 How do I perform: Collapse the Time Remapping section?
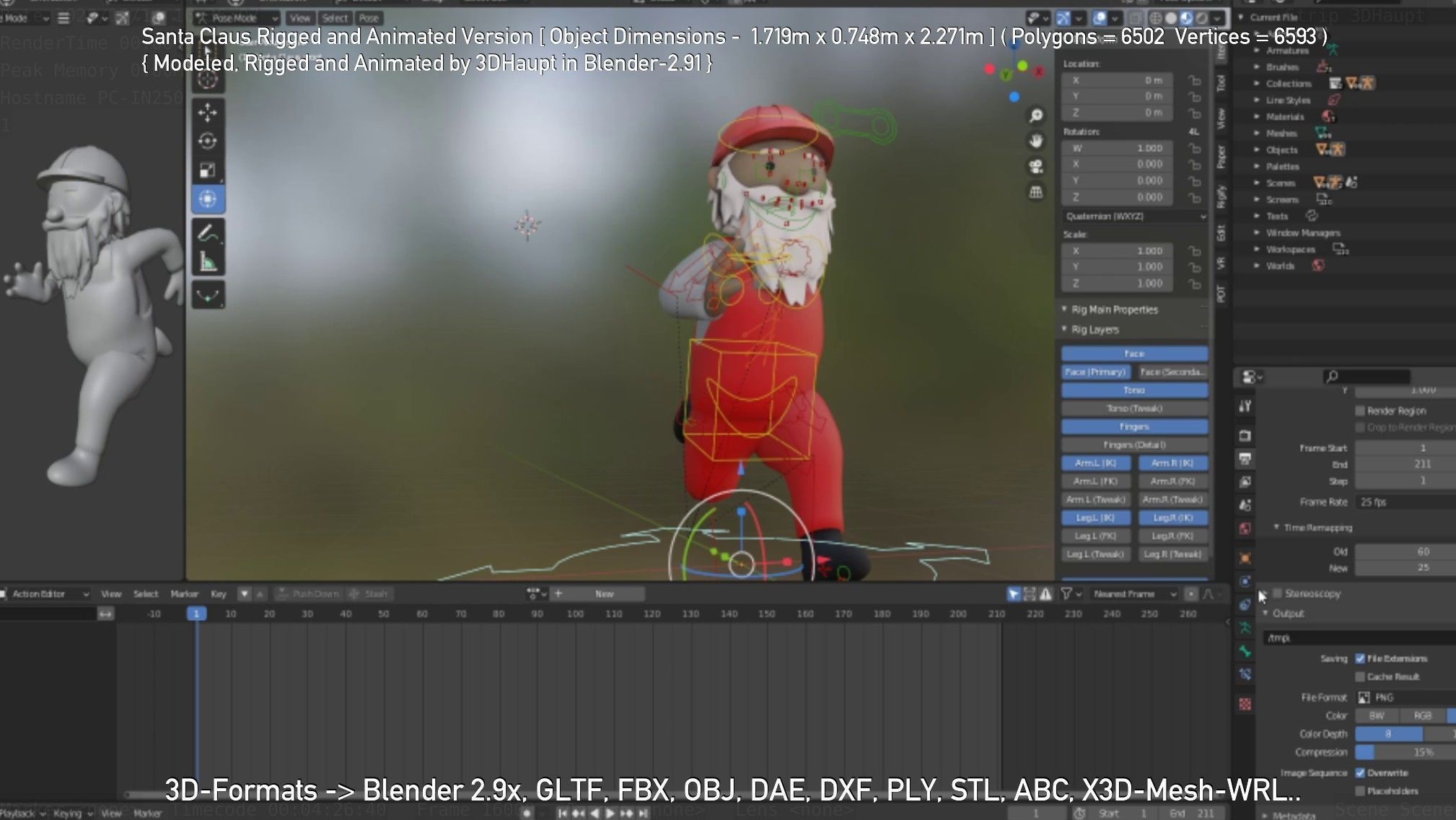pyautogui.click(x=1276, y=528)
